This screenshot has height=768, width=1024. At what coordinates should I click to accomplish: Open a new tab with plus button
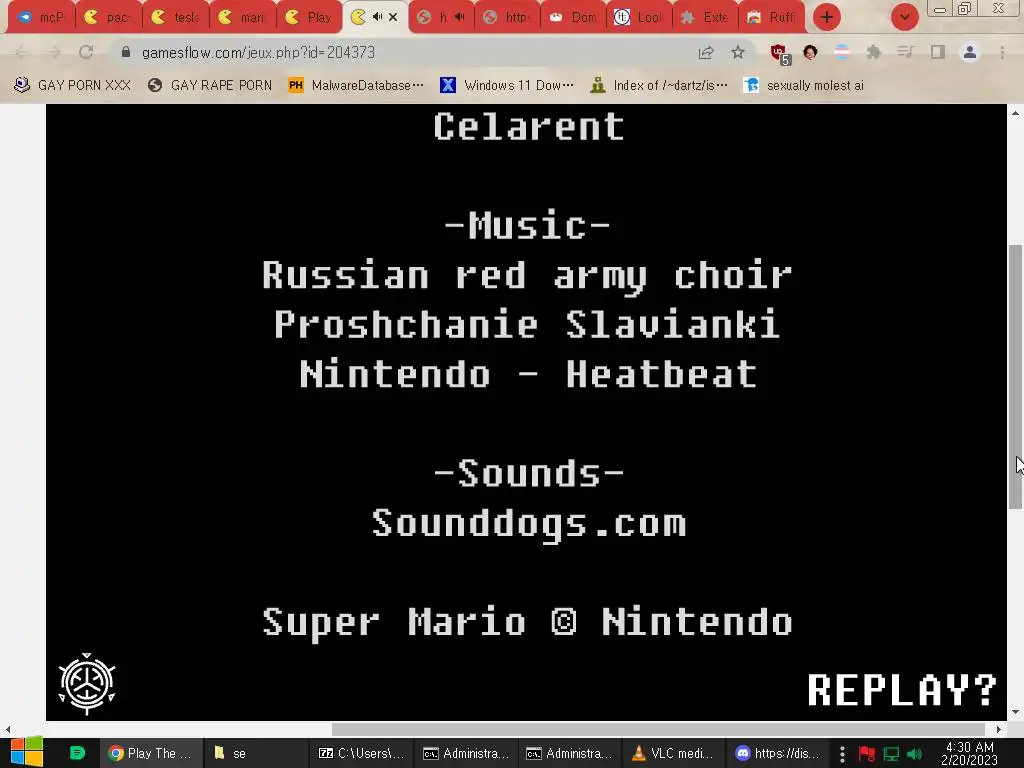827,17
